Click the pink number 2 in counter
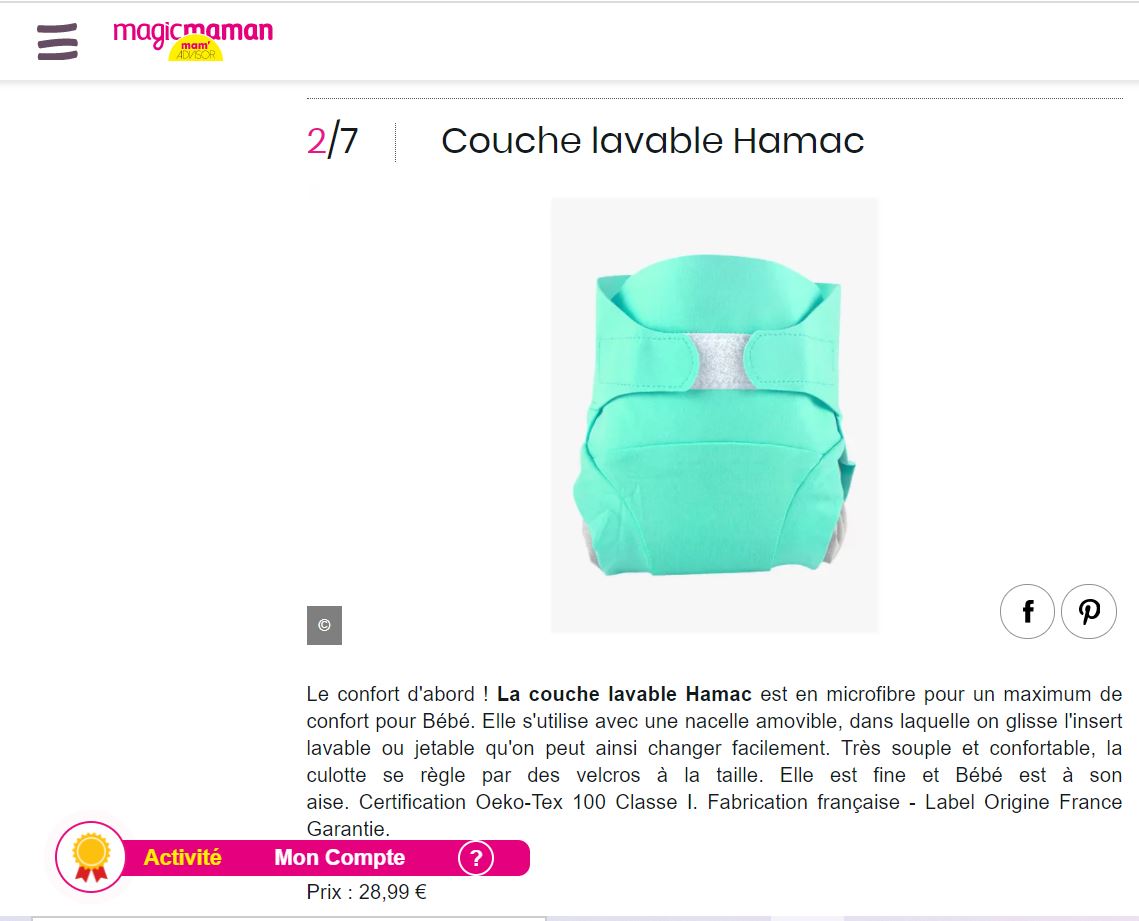1139x921 pixels. [316, 141]
